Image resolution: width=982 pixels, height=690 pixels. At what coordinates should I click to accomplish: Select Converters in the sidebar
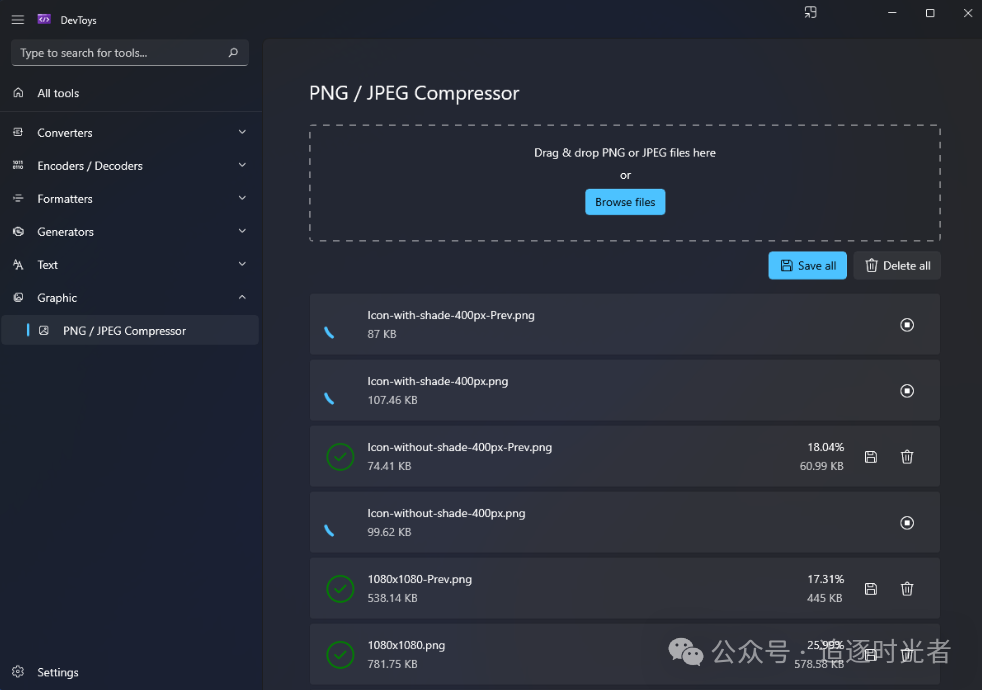pyautogui.click(x=130, y=132)
